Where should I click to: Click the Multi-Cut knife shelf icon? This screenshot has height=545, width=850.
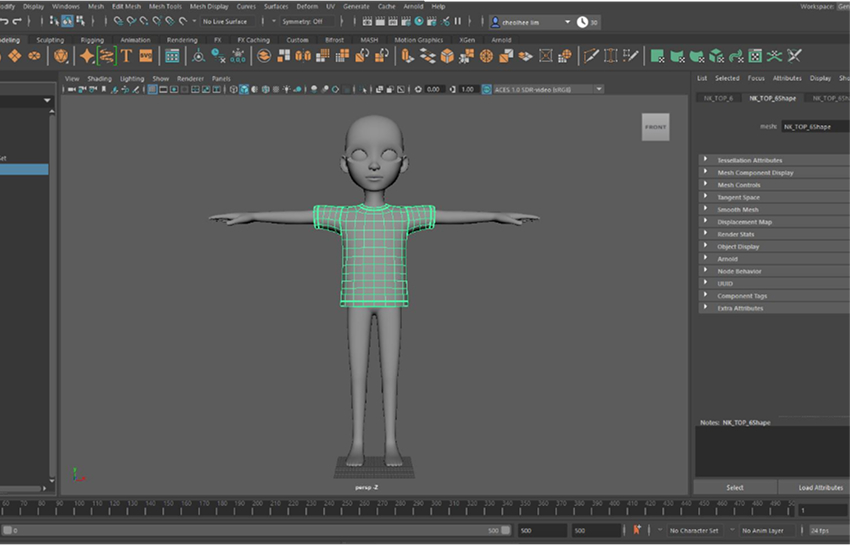(x=590, y=55)
